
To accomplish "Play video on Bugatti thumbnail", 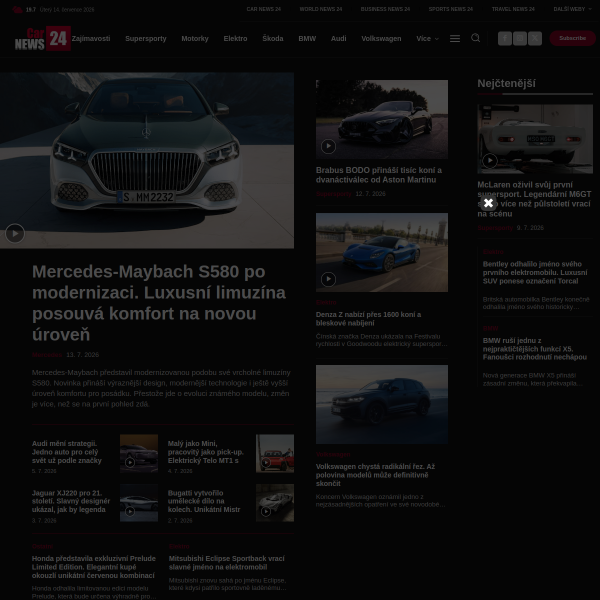I will pos(266,511).
